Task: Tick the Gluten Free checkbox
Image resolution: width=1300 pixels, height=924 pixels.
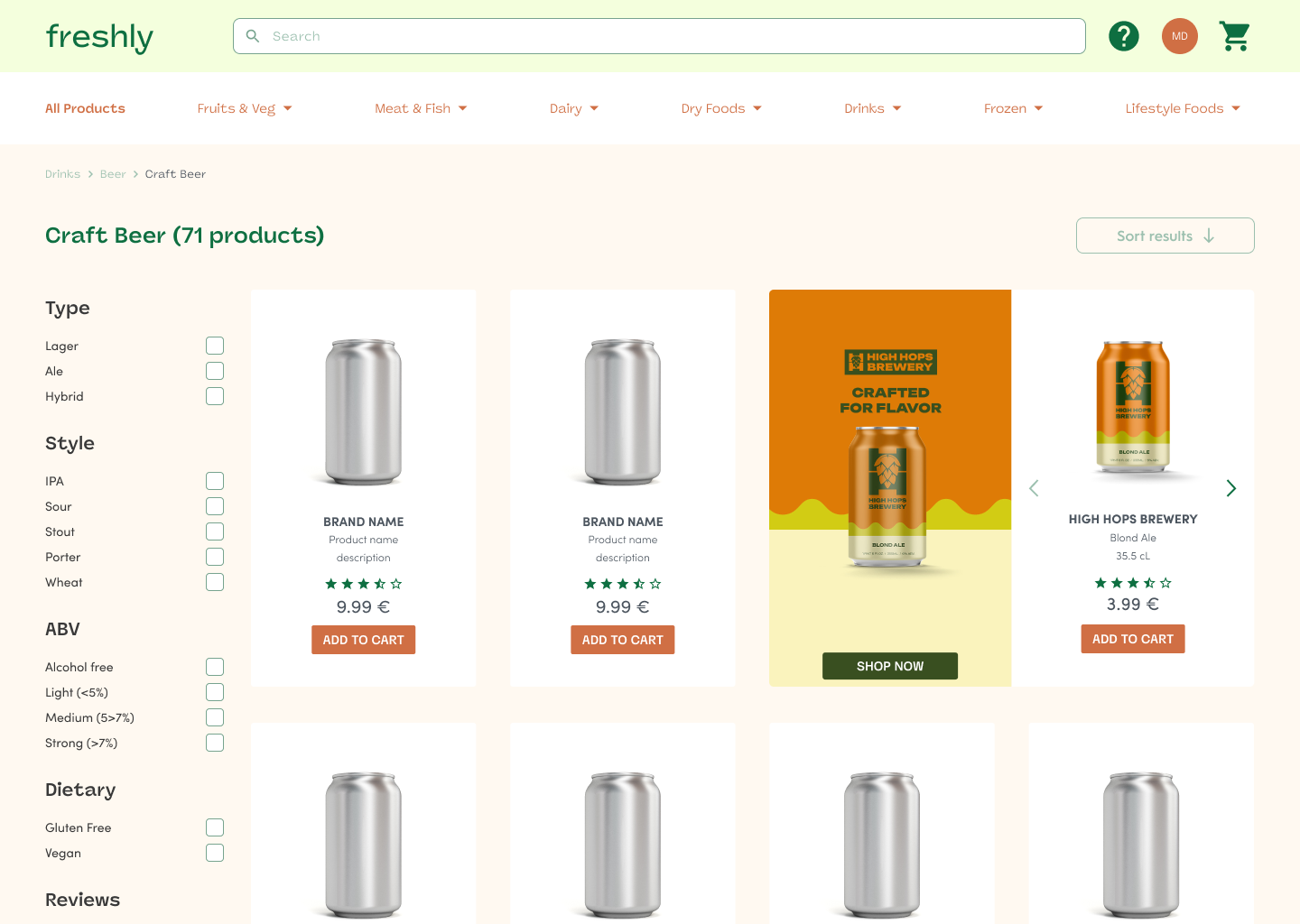Action: (215, 827)
